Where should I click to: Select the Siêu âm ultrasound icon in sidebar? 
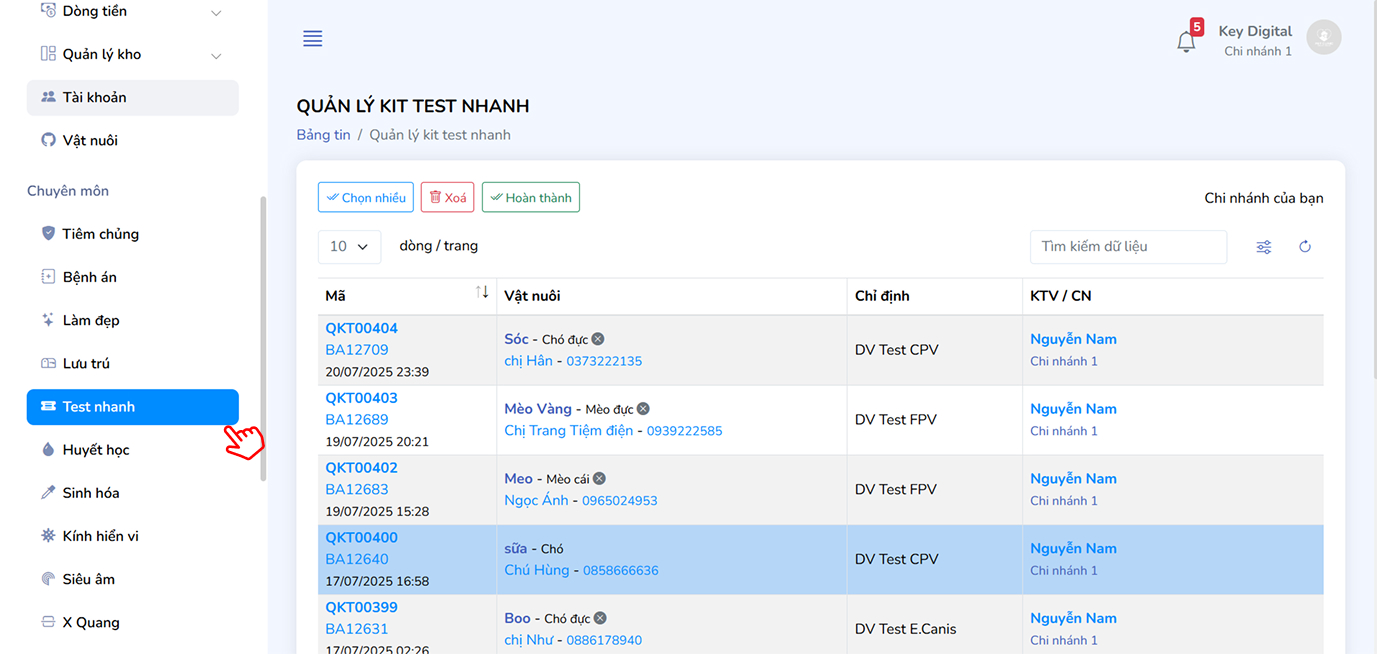pos(48,578)
